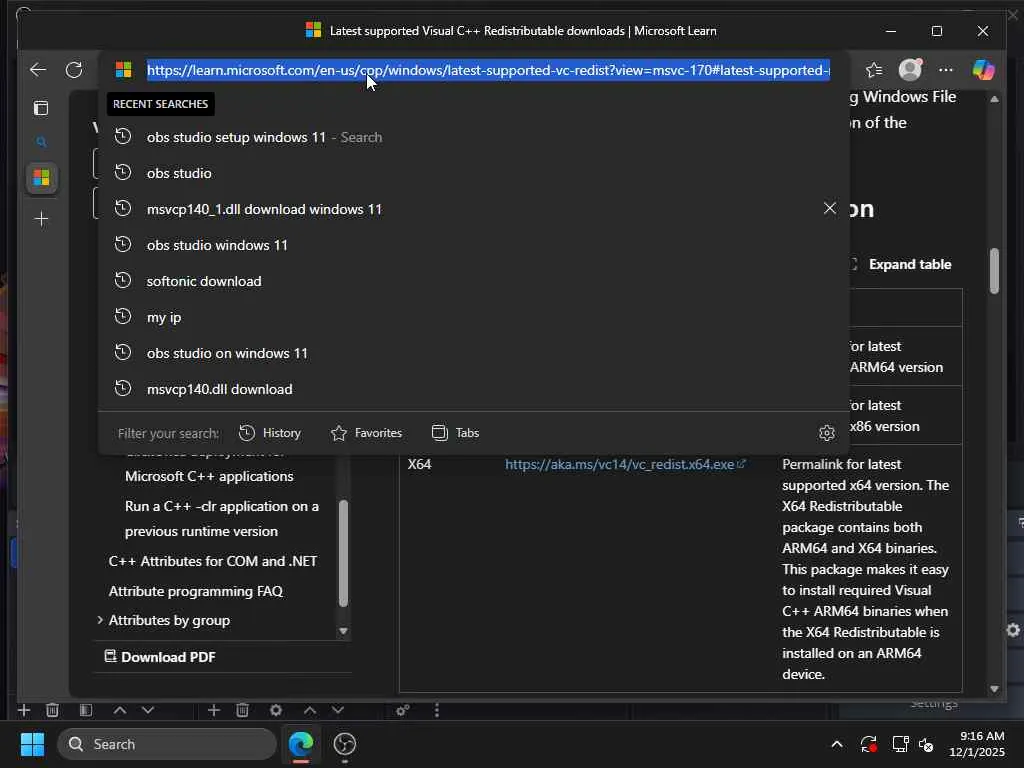Open address bar search settings gear

pos(827,433)
